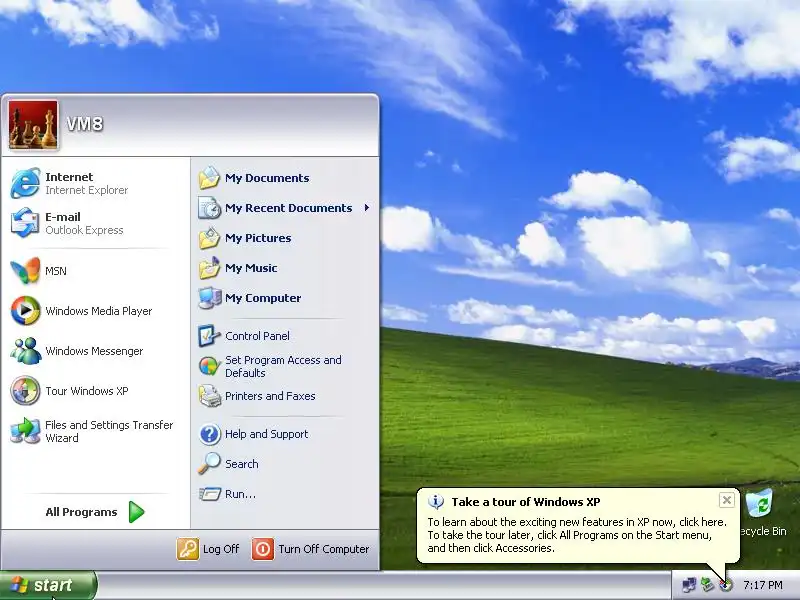Choose the Control Panel menu label
The image size is (800, 600).
257,336
